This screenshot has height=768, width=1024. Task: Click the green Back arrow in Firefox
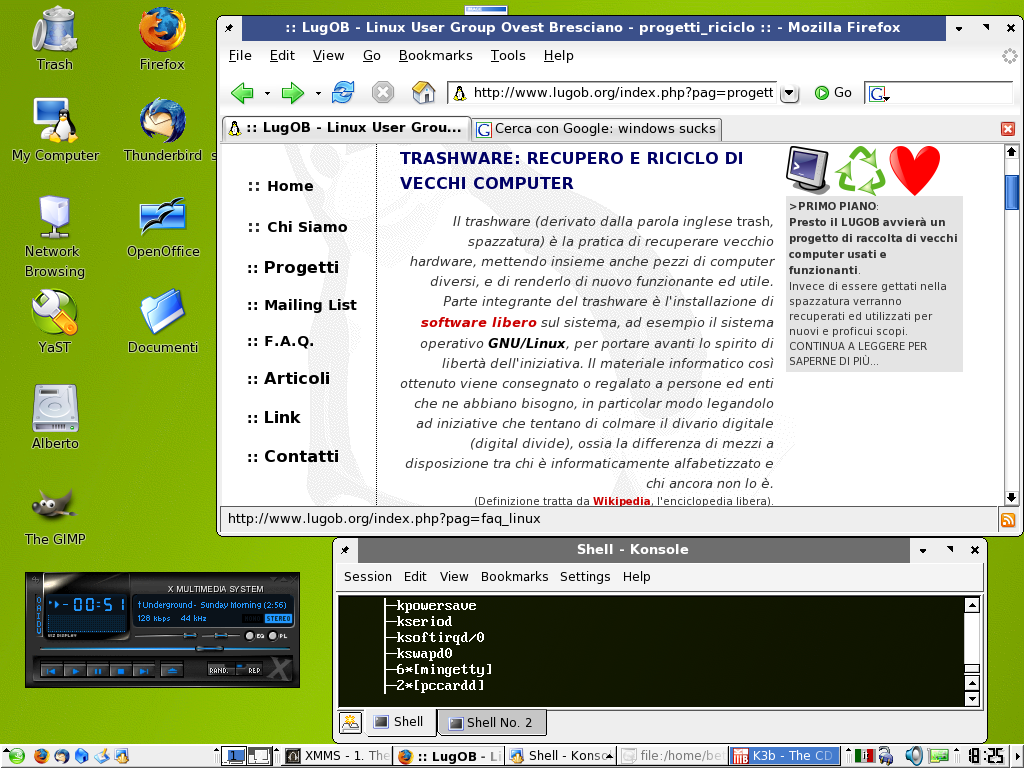(242, 93)
